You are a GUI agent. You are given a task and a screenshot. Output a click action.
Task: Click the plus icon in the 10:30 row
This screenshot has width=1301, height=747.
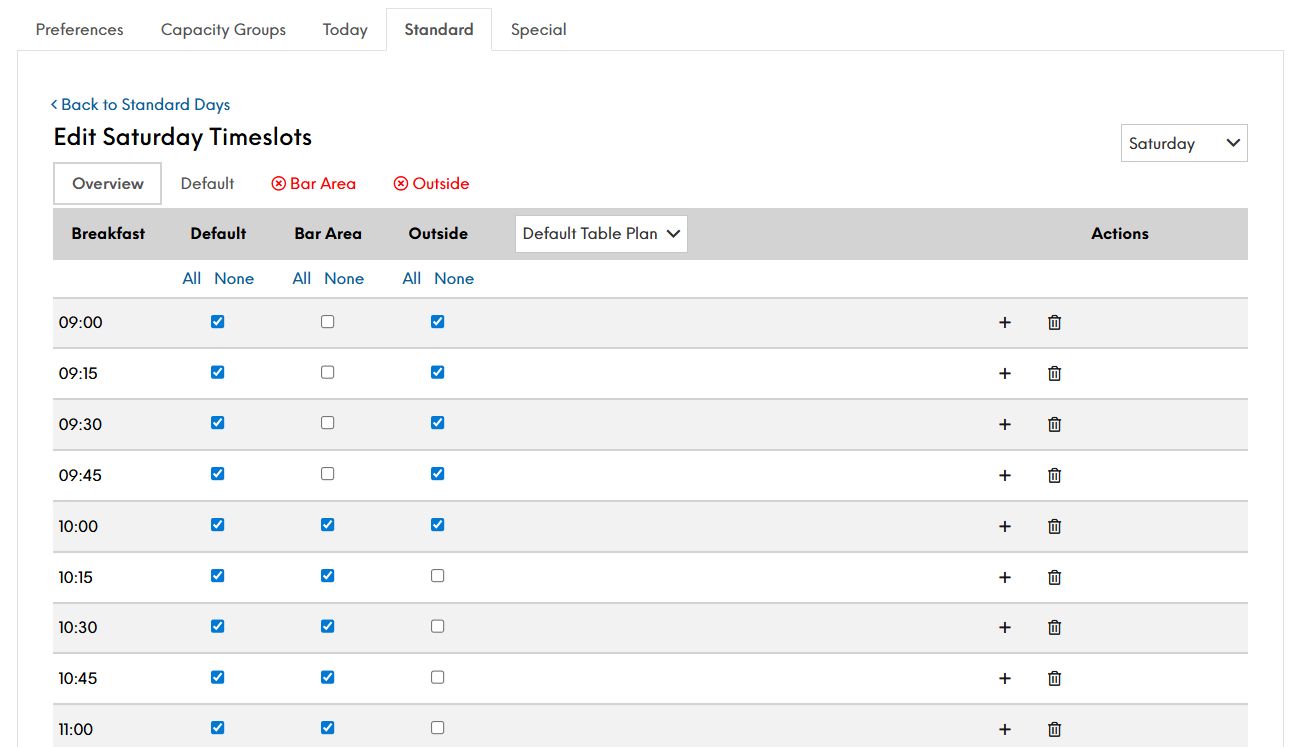pos(1005,628)
